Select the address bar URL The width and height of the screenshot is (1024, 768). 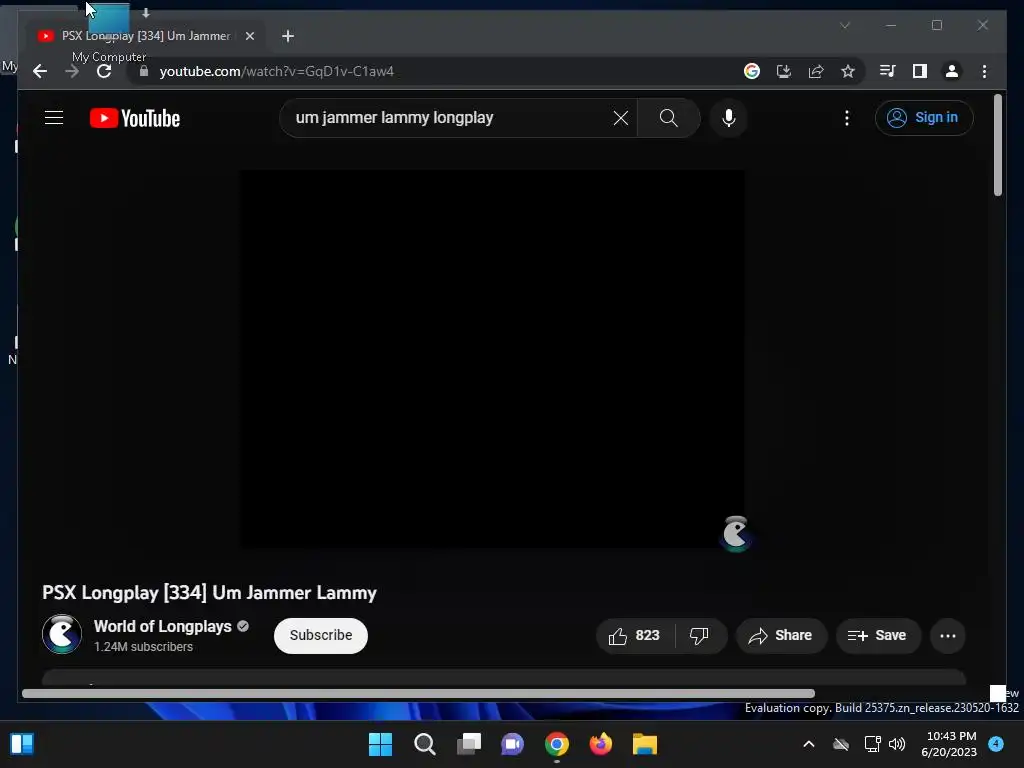tap(277, 71)
